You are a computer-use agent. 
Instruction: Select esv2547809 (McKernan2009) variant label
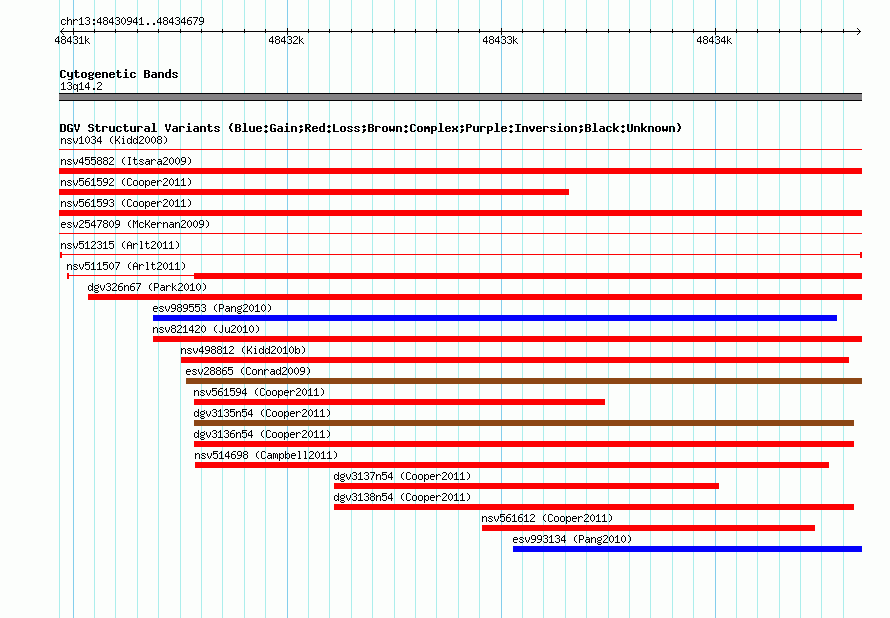135,224
